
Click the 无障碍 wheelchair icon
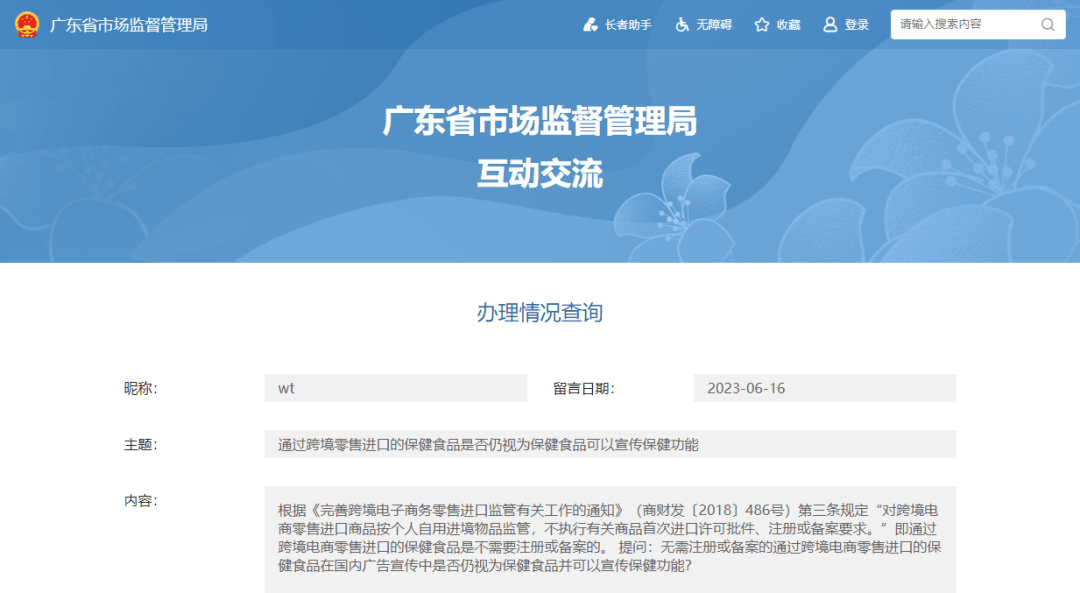(x=682, y=25)
